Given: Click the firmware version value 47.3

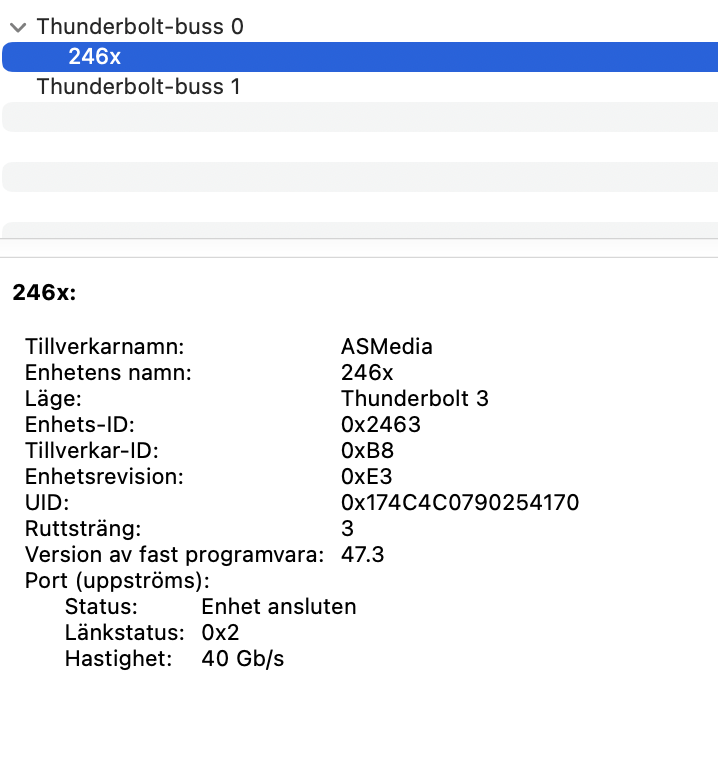Looking at the screenshot, I should tap(362, 555).
